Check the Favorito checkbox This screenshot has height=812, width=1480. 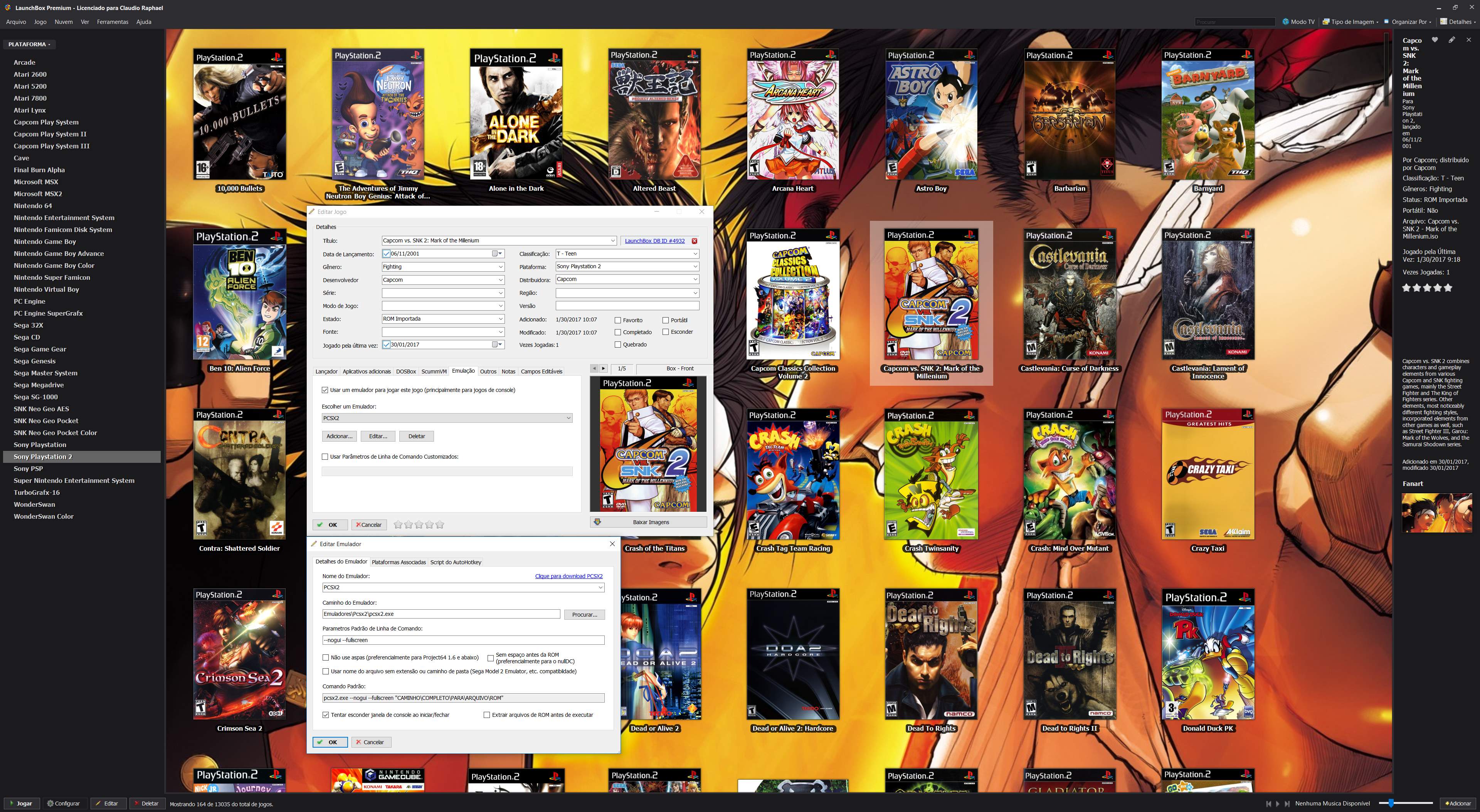point(617,320)
